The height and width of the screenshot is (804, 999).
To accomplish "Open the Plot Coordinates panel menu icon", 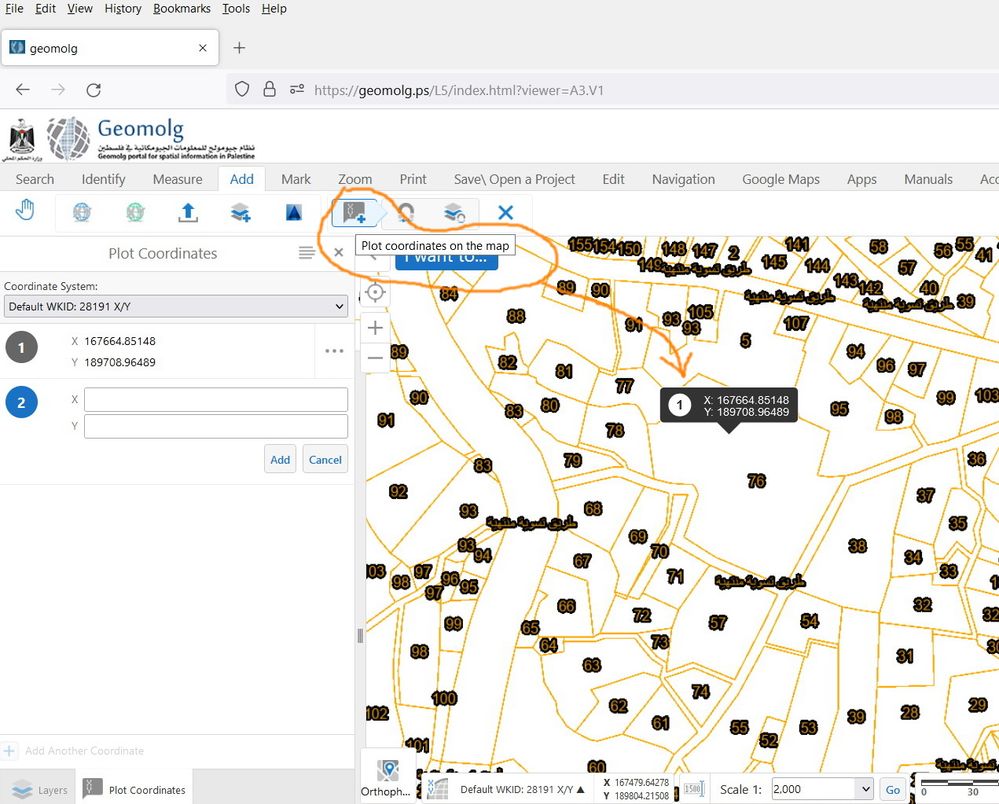I will point(307,253).
